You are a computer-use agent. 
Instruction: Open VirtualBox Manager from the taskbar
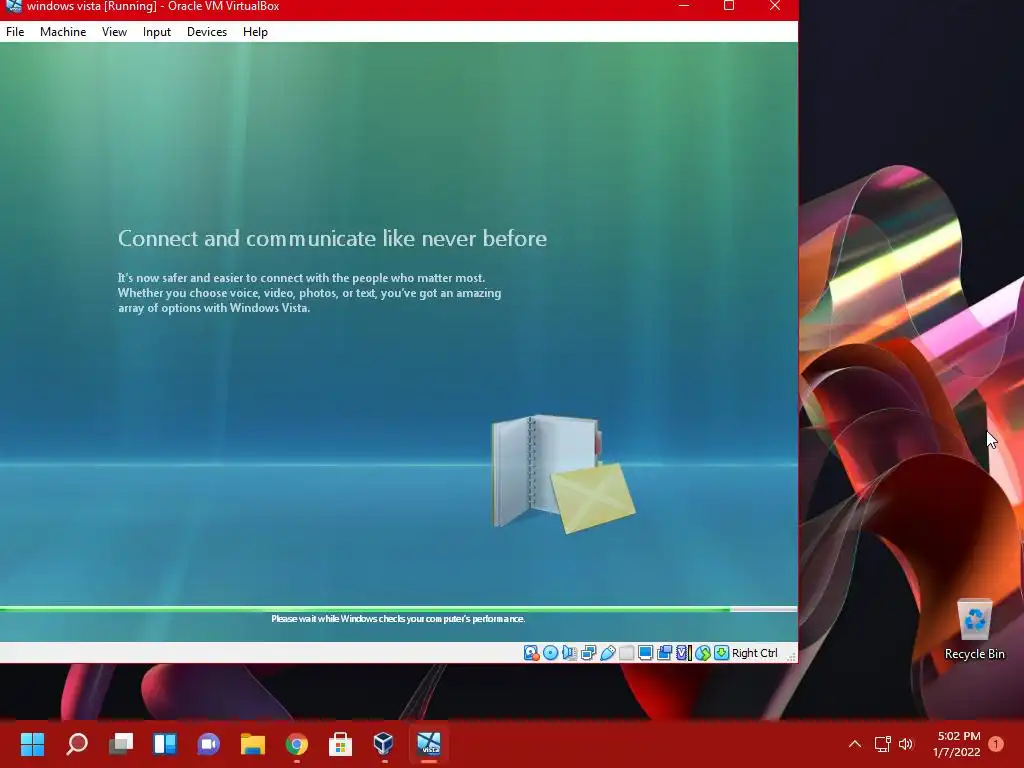click(x=384, y=744)
